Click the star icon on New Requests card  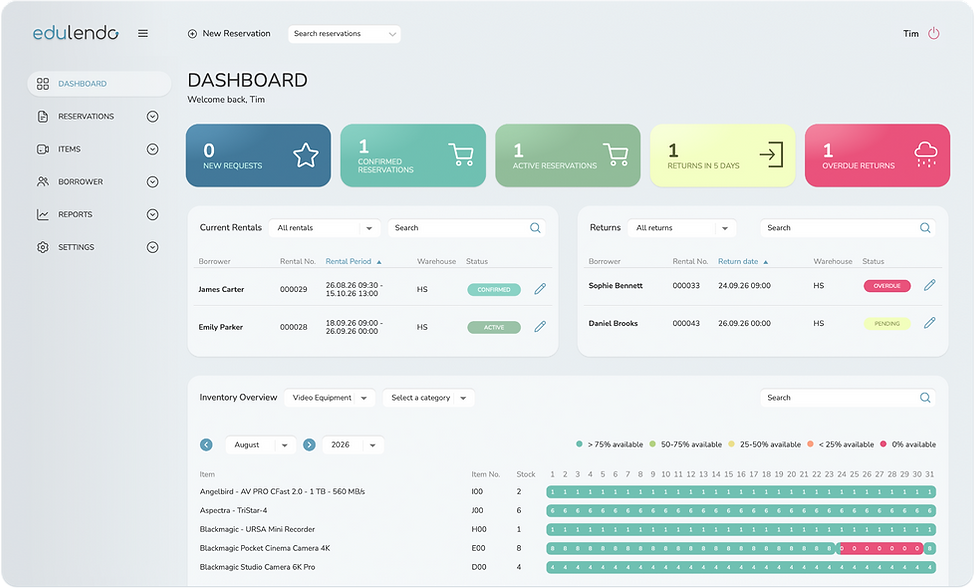click(305, 155)
